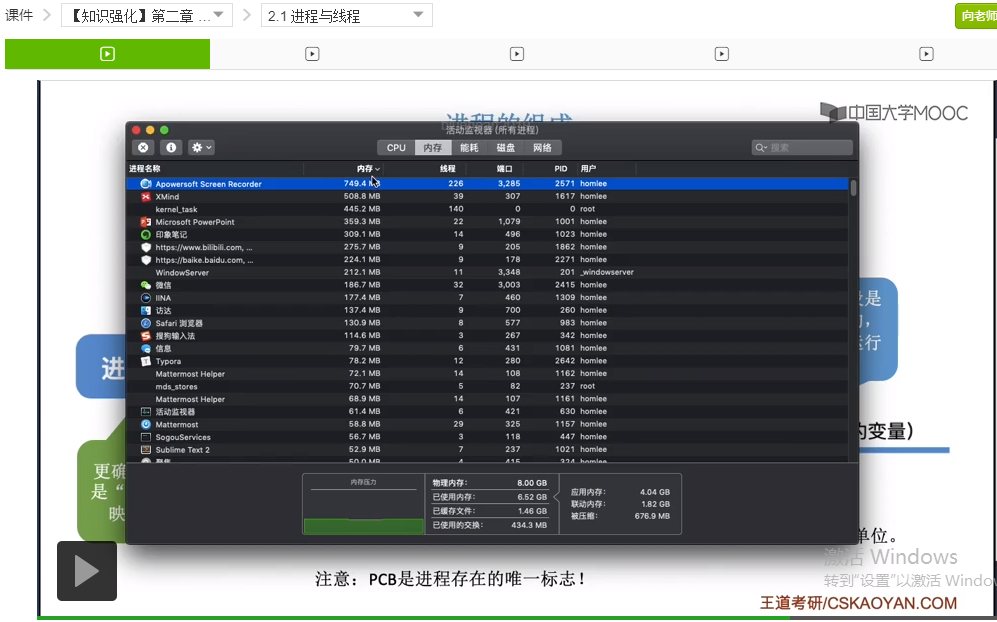The height and width of the screenshot is (622, 997).
Task: Switch to the 磁盘 tab
Action: coord(505,148)
